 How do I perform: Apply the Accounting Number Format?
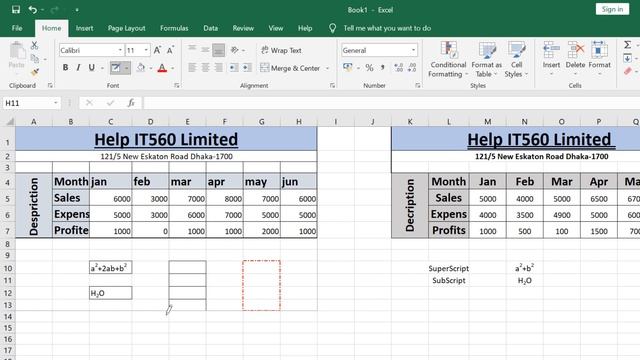pyautogui.click(x=348, y=68)
